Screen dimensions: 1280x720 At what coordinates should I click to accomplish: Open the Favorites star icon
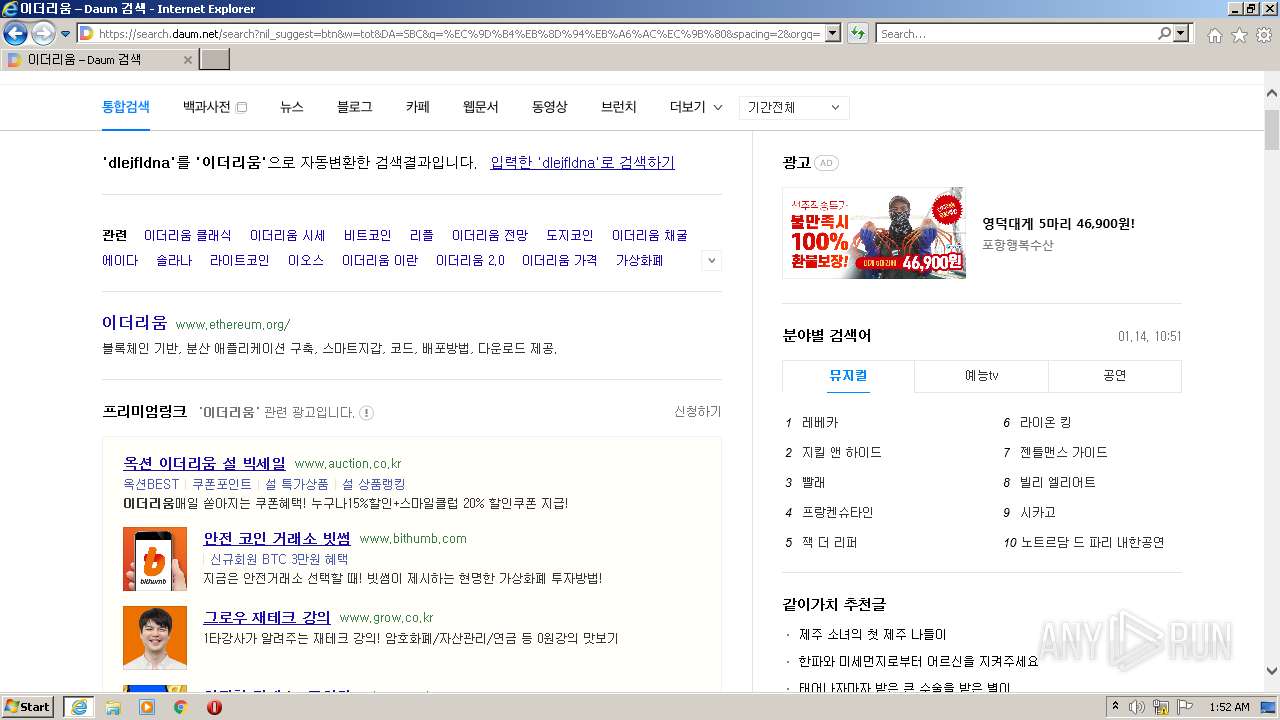point(1239,35)
